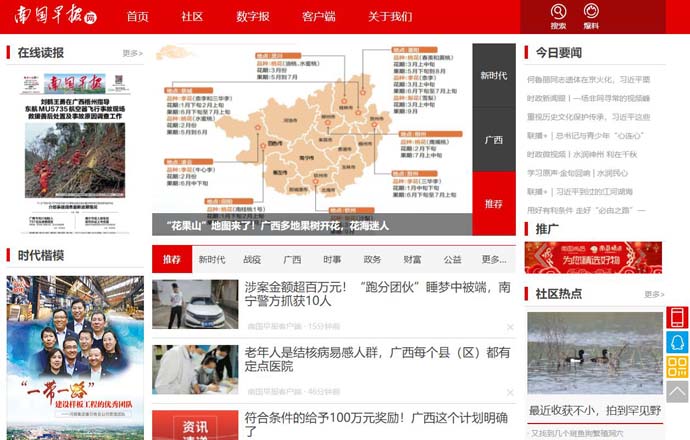Open 最近收获不小，拍到罕见野 post title
Viewport: 690px width, 440px height.
pyautogui.click(x=595, y=411)
